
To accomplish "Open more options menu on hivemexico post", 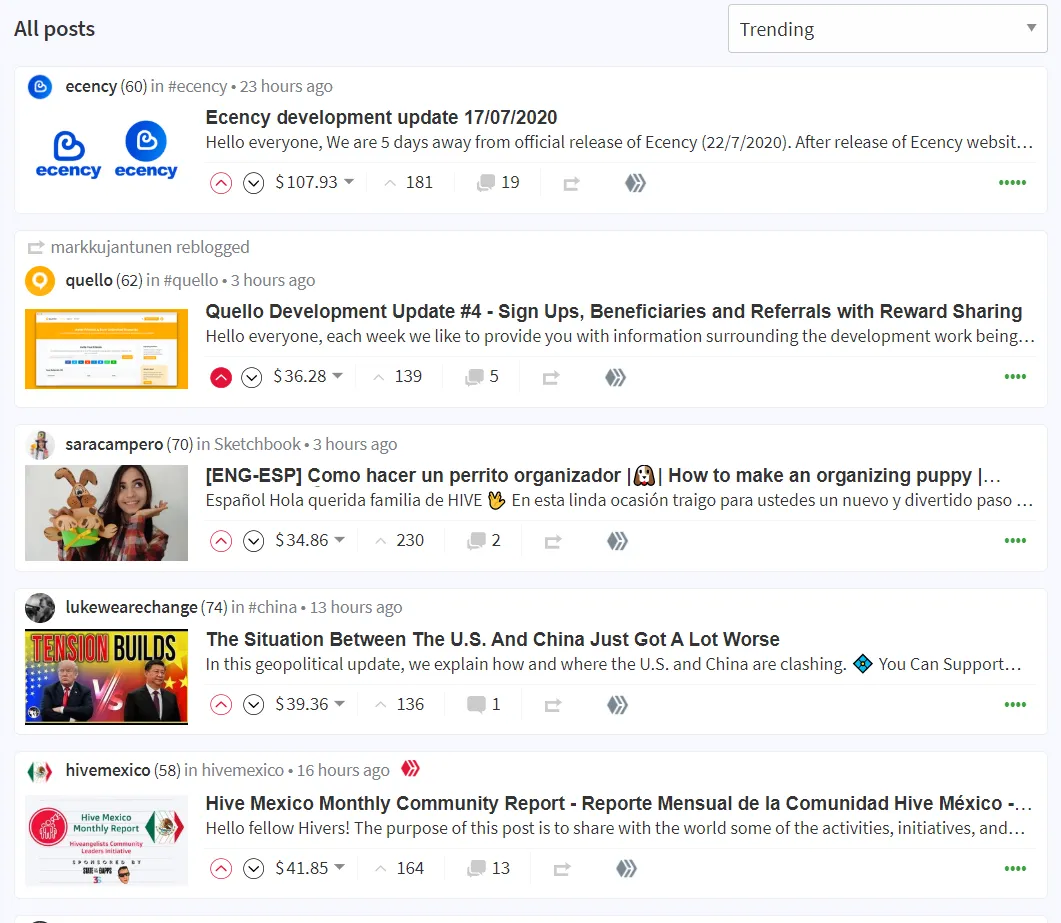I will [x=1015, y=868].
